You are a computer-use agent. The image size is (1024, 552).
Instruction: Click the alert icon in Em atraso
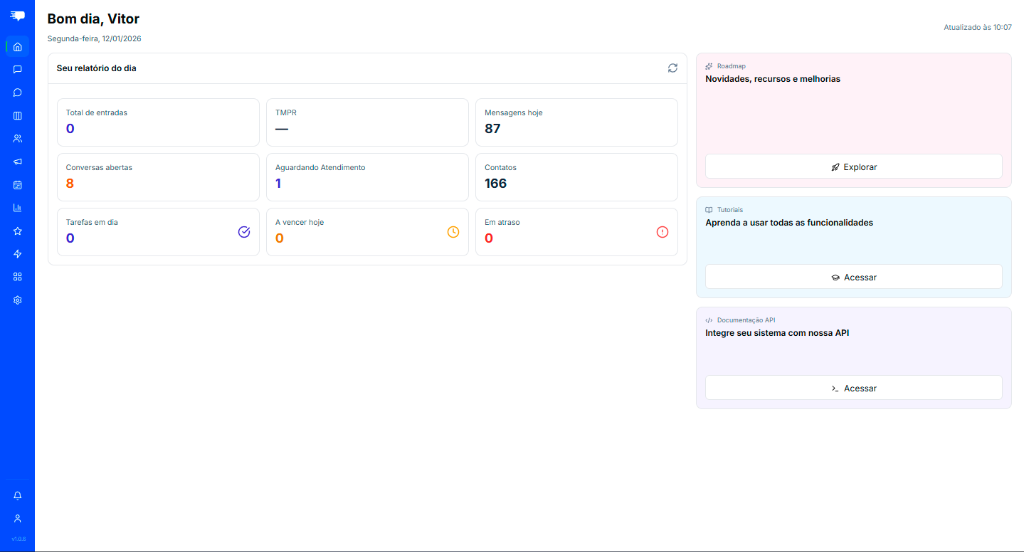pyautogui.click(x=662, y=232)
